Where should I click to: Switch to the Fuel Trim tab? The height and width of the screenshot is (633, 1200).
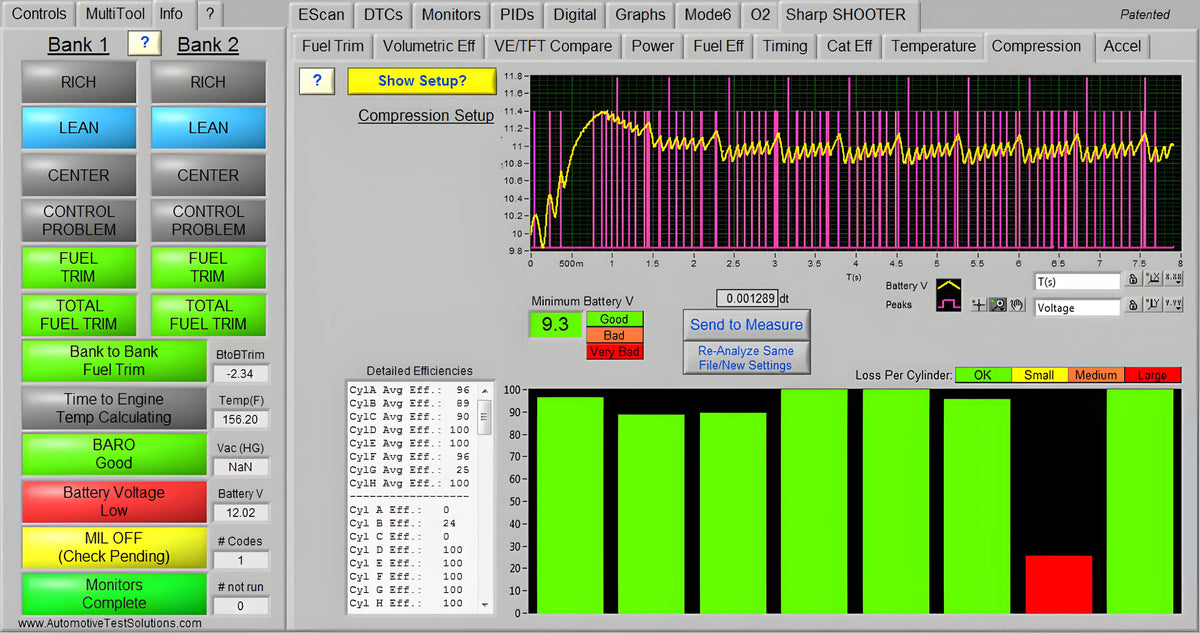[333, 46]
